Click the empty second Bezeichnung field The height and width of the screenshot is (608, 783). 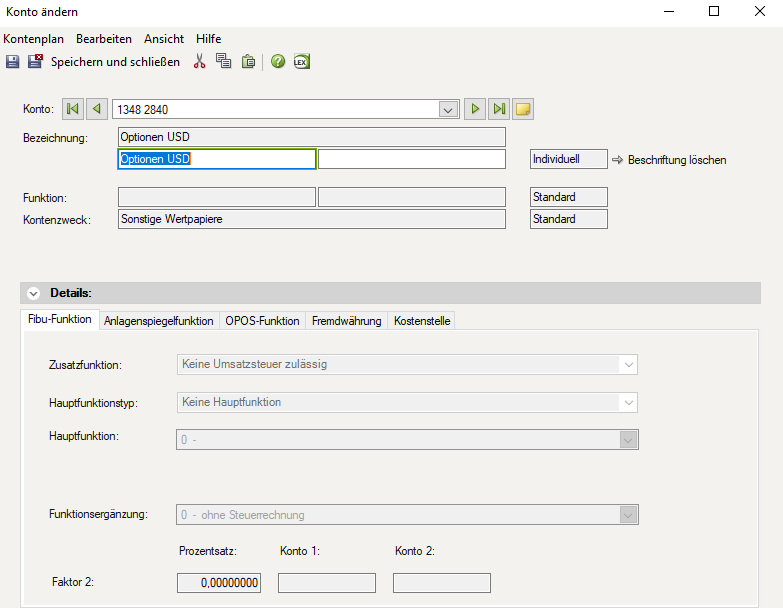tap(412, 159)
